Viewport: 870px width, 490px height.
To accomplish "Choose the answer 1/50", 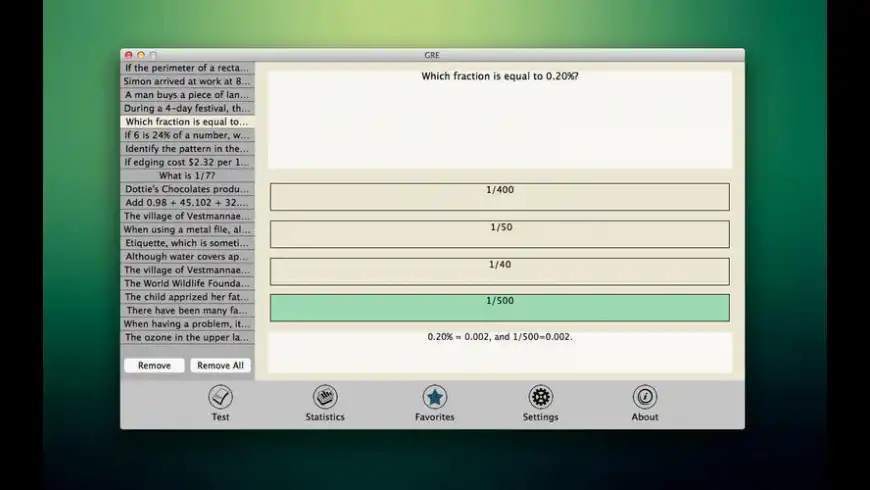I will coord(500,234).
